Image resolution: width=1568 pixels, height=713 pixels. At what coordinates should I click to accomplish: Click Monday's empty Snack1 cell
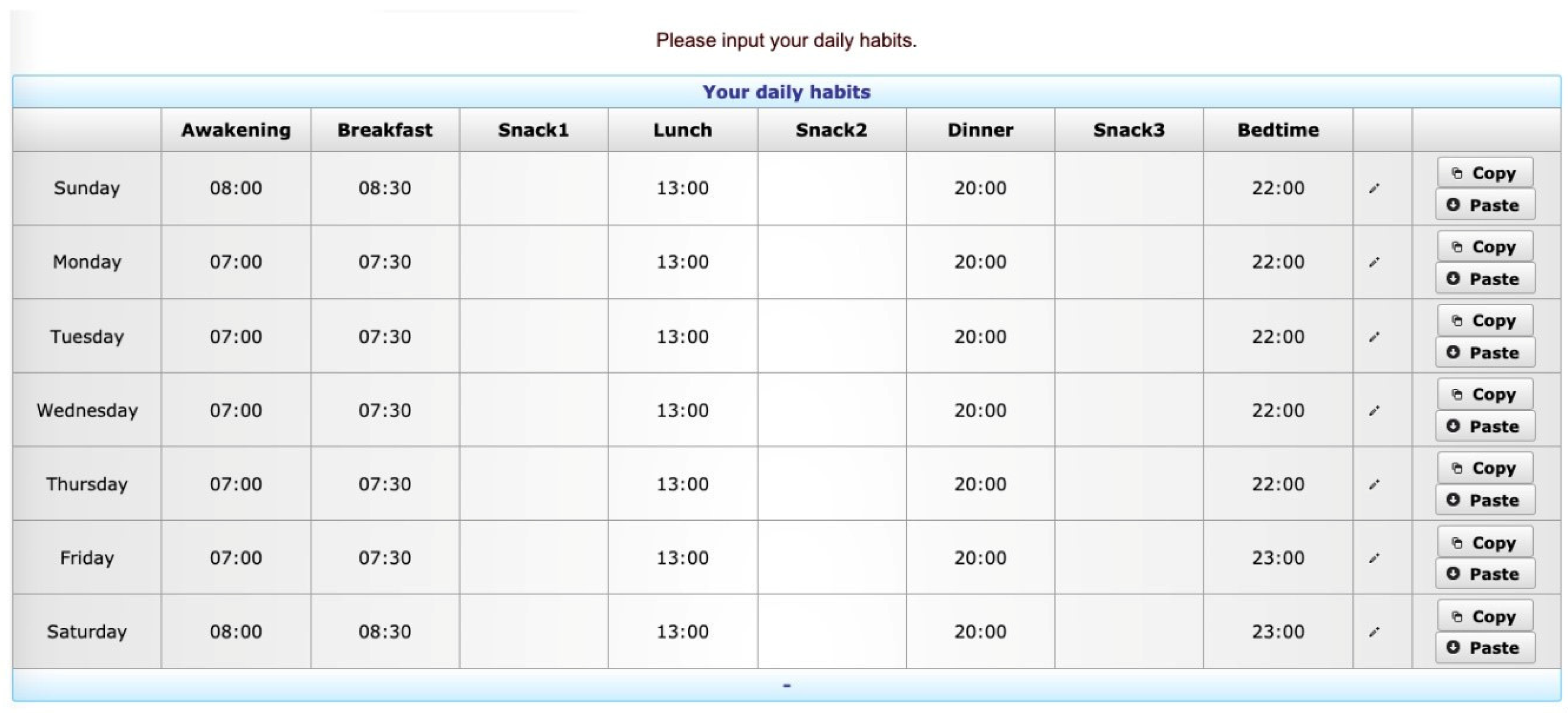pyautogui.click(x=534, y=262)
